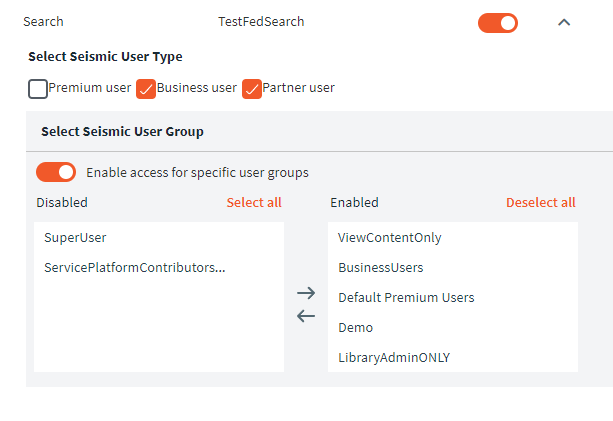Image resolution: width=613 pixels, height=421 pixels.
Task: Click the left arrow to move groups
Action: click(306, 316)
